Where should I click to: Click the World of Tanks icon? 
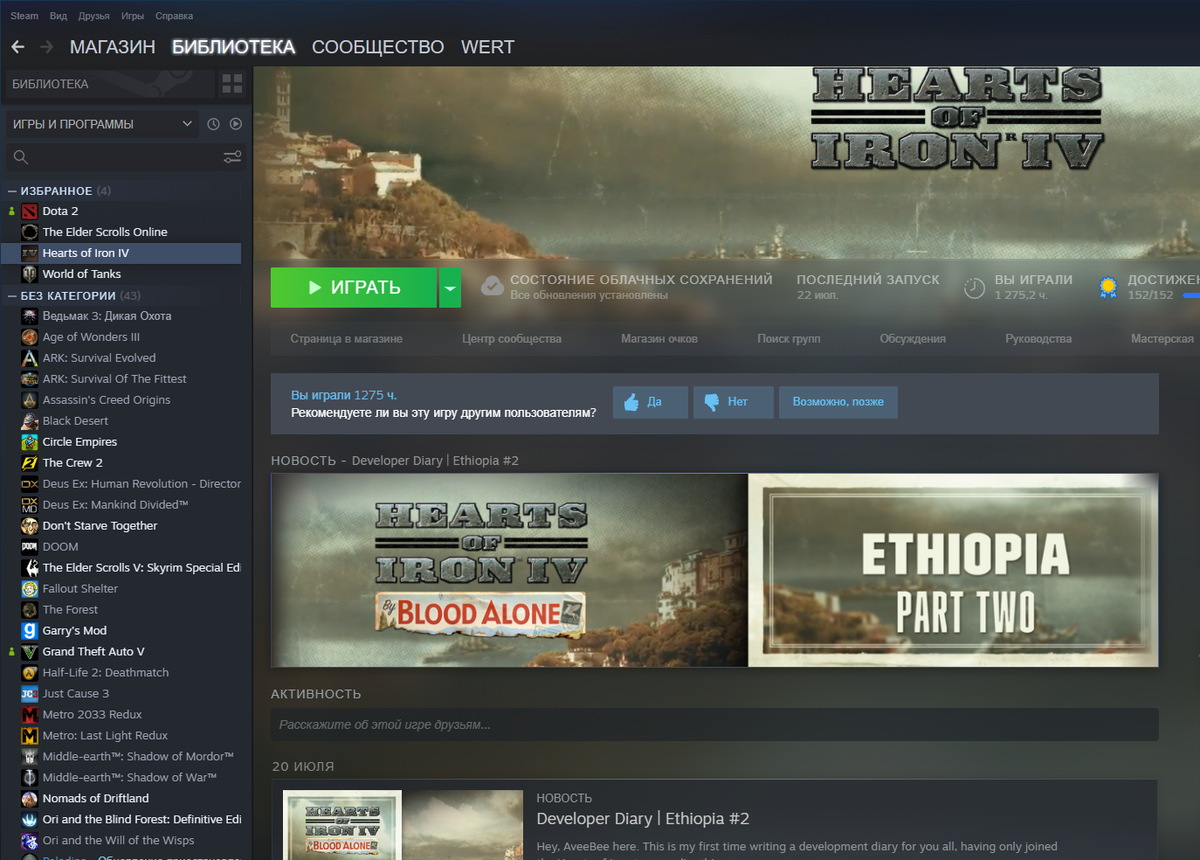coord(30,274)
